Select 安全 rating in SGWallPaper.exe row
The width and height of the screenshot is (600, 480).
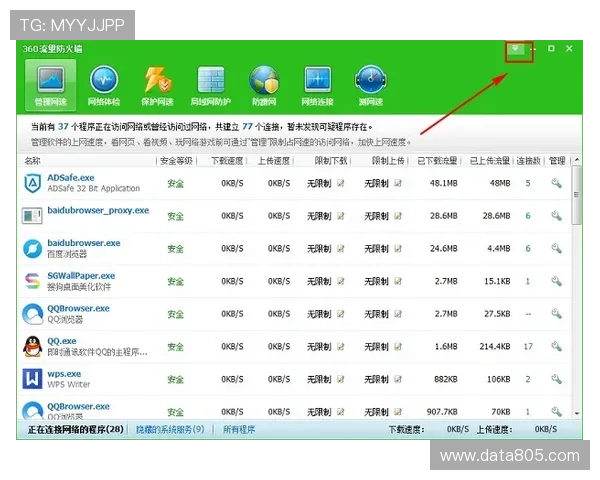[x=176, y=281]
